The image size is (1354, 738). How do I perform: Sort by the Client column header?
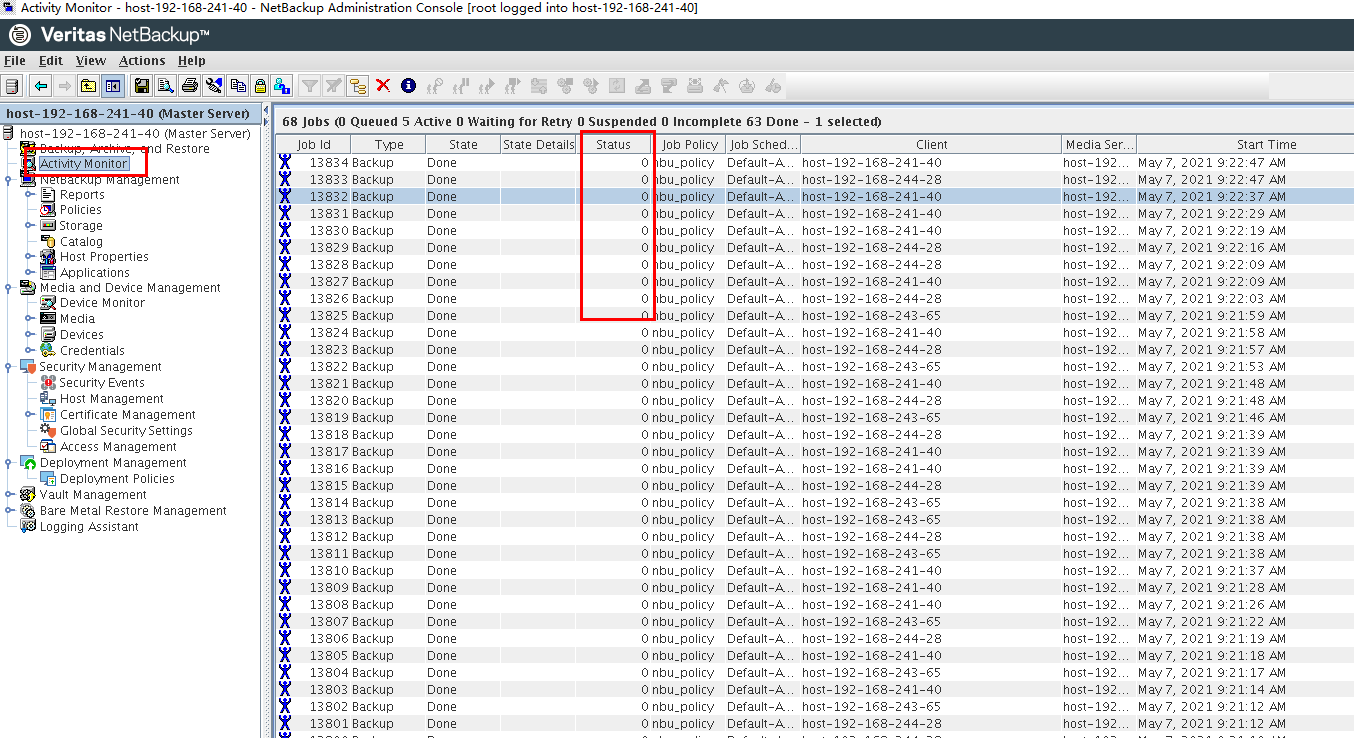click(931, 145)
